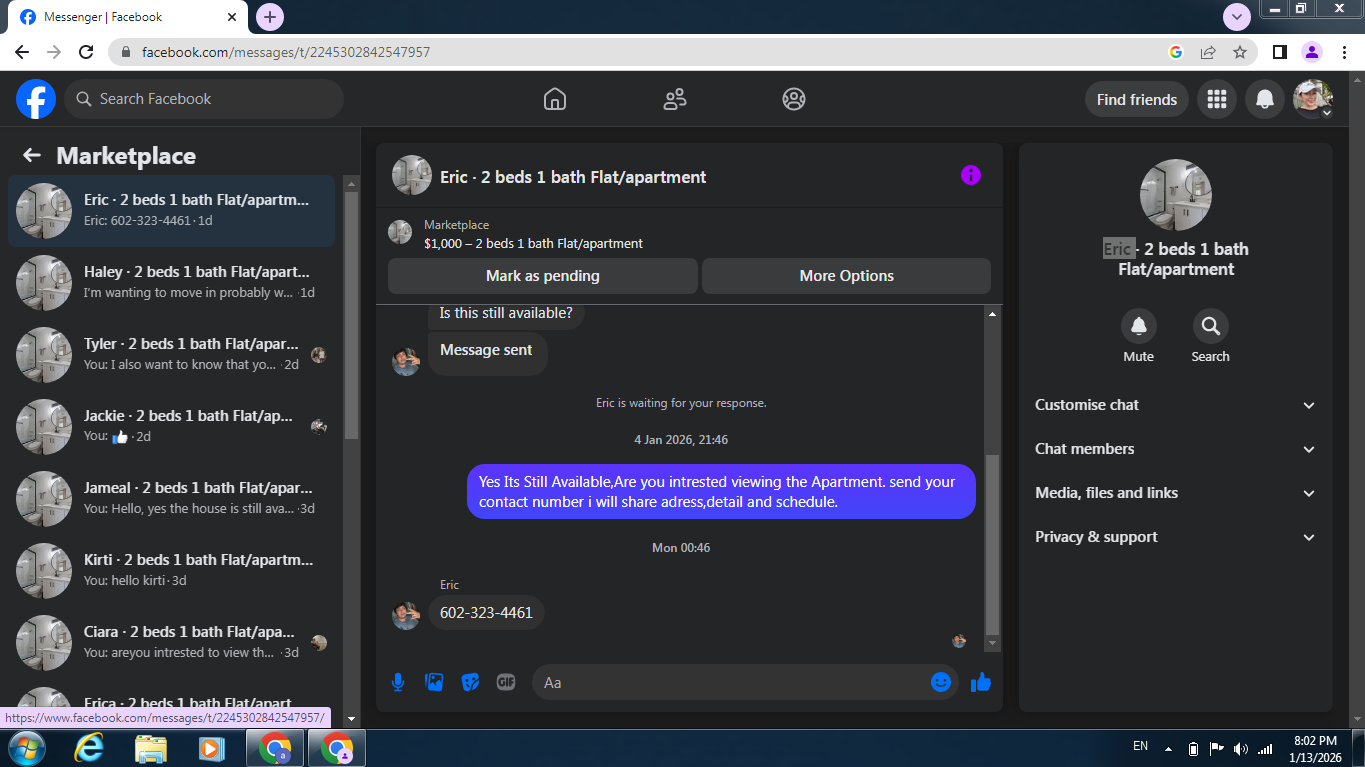Viewport: 1365px width, 767px height.
Task: Select the Messenger | Facebook tab
Action: [x=126, y=17]
